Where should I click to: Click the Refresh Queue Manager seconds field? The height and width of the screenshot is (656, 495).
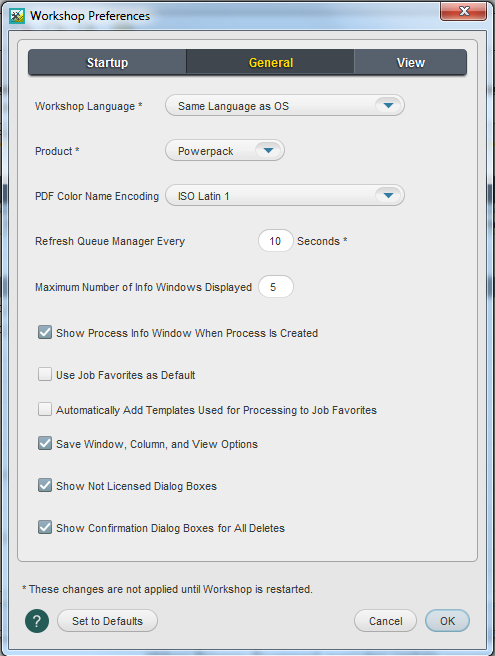click(275, 241)
